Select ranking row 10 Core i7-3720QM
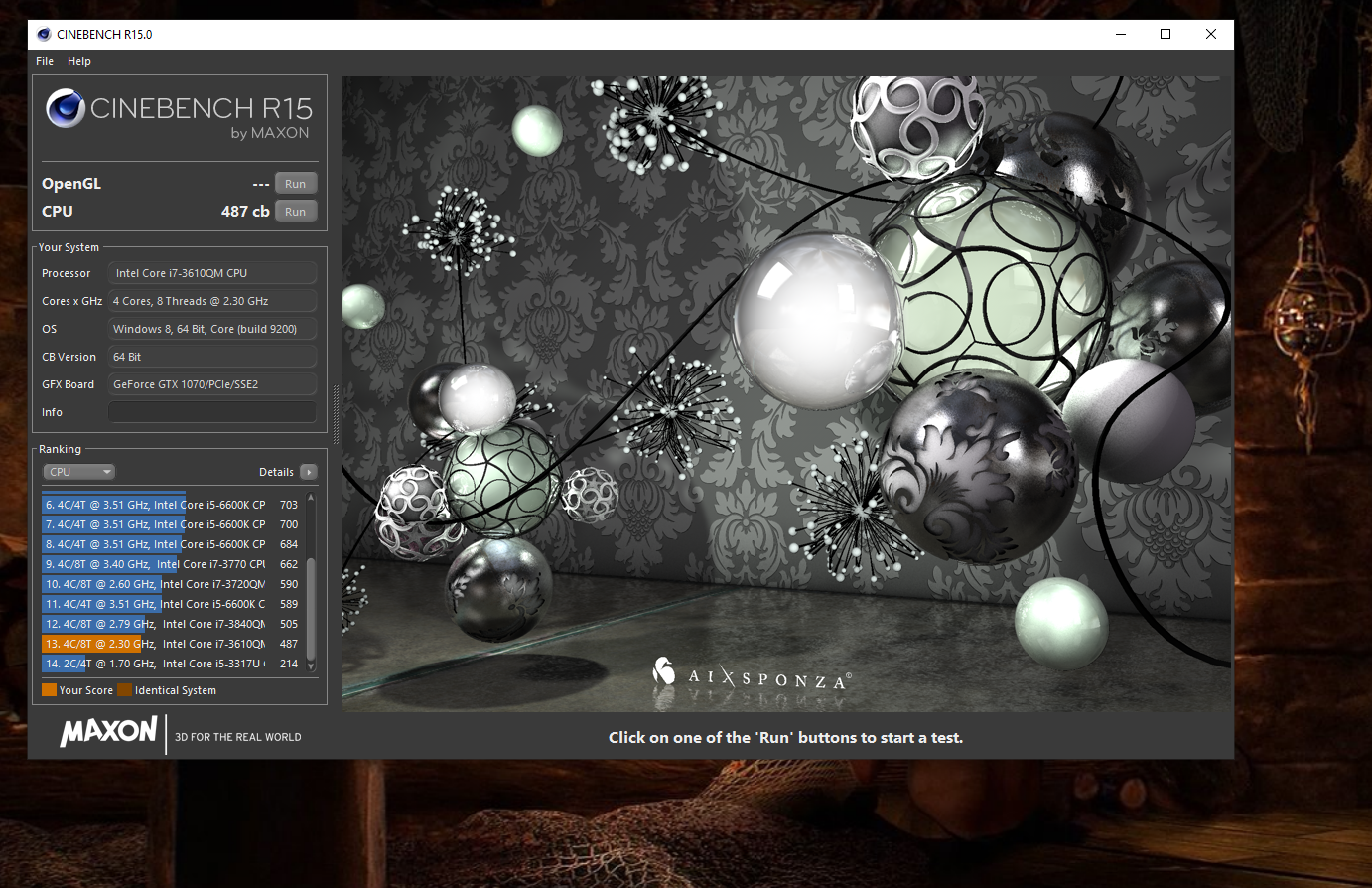This screenshot has width=1372, height=888. pyautogui.click(x=172, y=584)
